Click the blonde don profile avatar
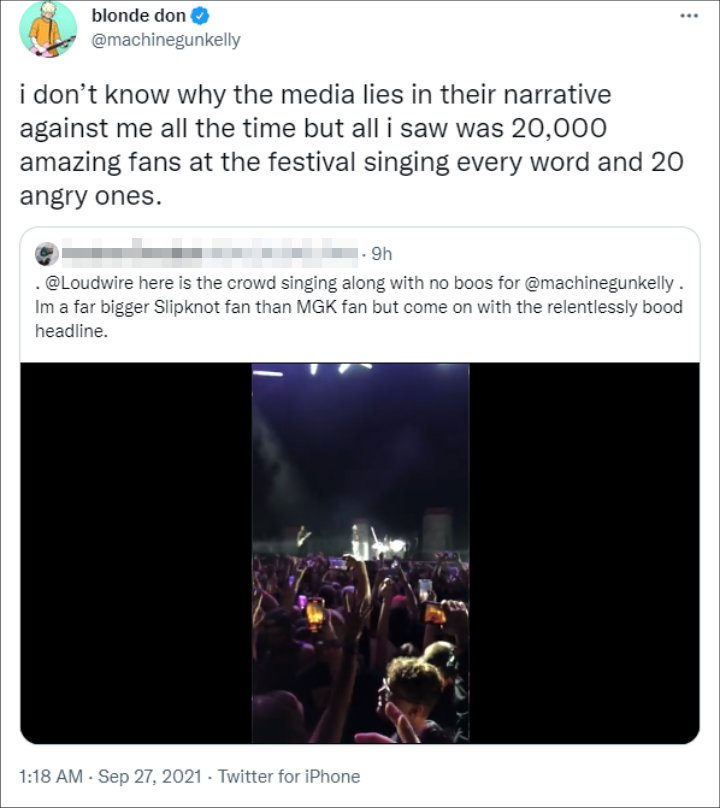 pos(47,29)
